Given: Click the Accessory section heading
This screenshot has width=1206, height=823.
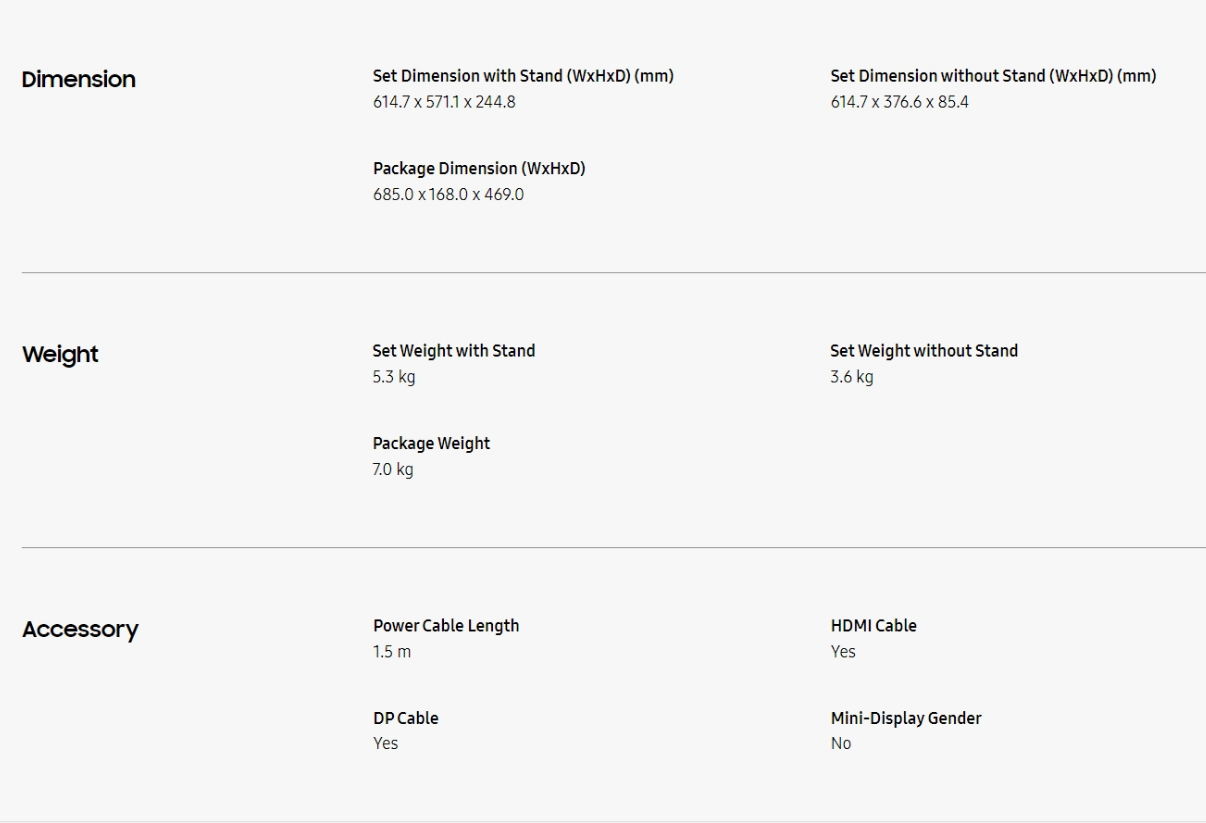Looking at the screenshot, I should click(80, 630).
